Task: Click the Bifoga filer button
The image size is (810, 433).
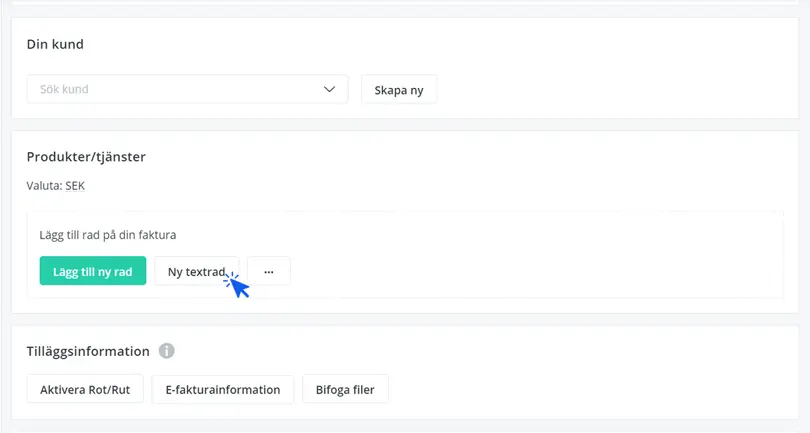Action: click(x=345, y=389)
